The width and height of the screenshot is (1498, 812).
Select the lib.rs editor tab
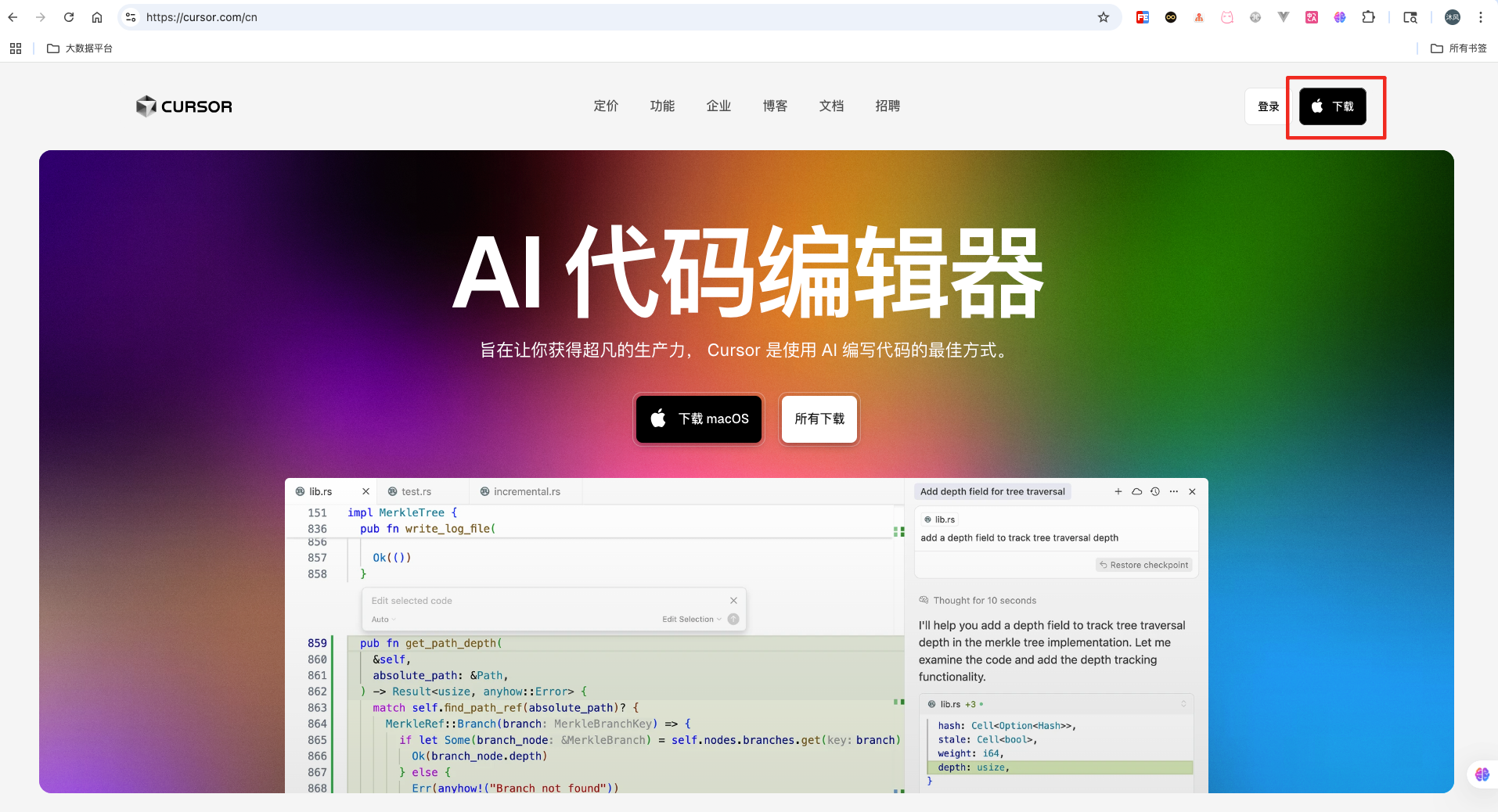(x=321, y=491)
